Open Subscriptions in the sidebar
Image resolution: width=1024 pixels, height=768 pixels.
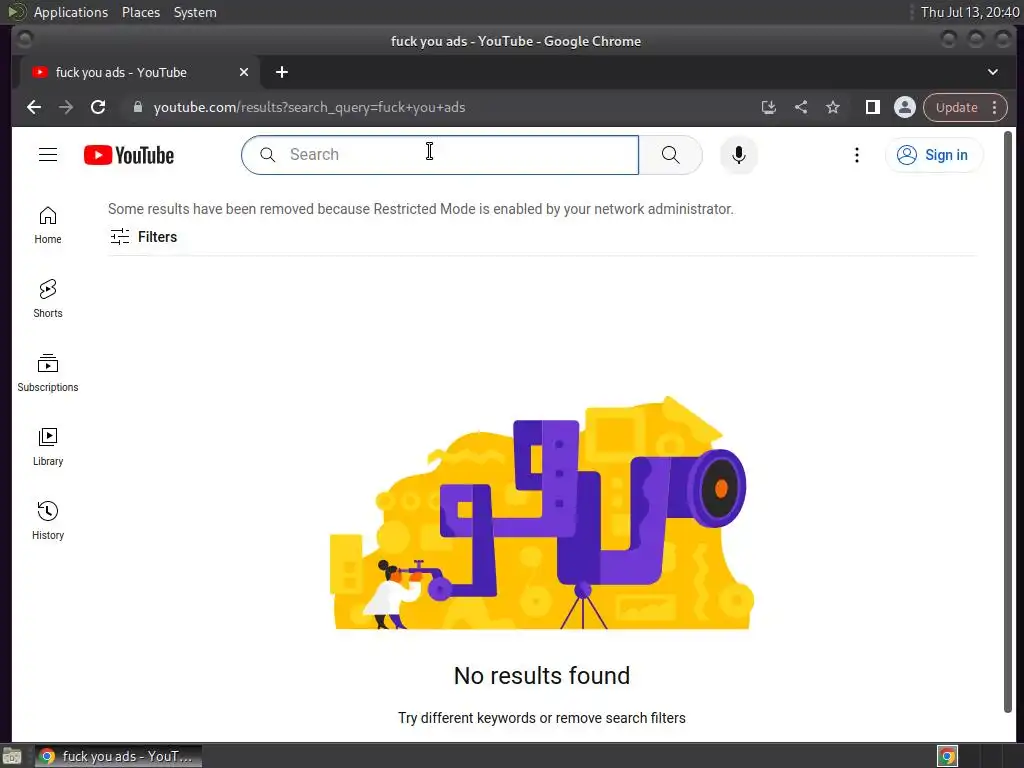pos(48,373)
